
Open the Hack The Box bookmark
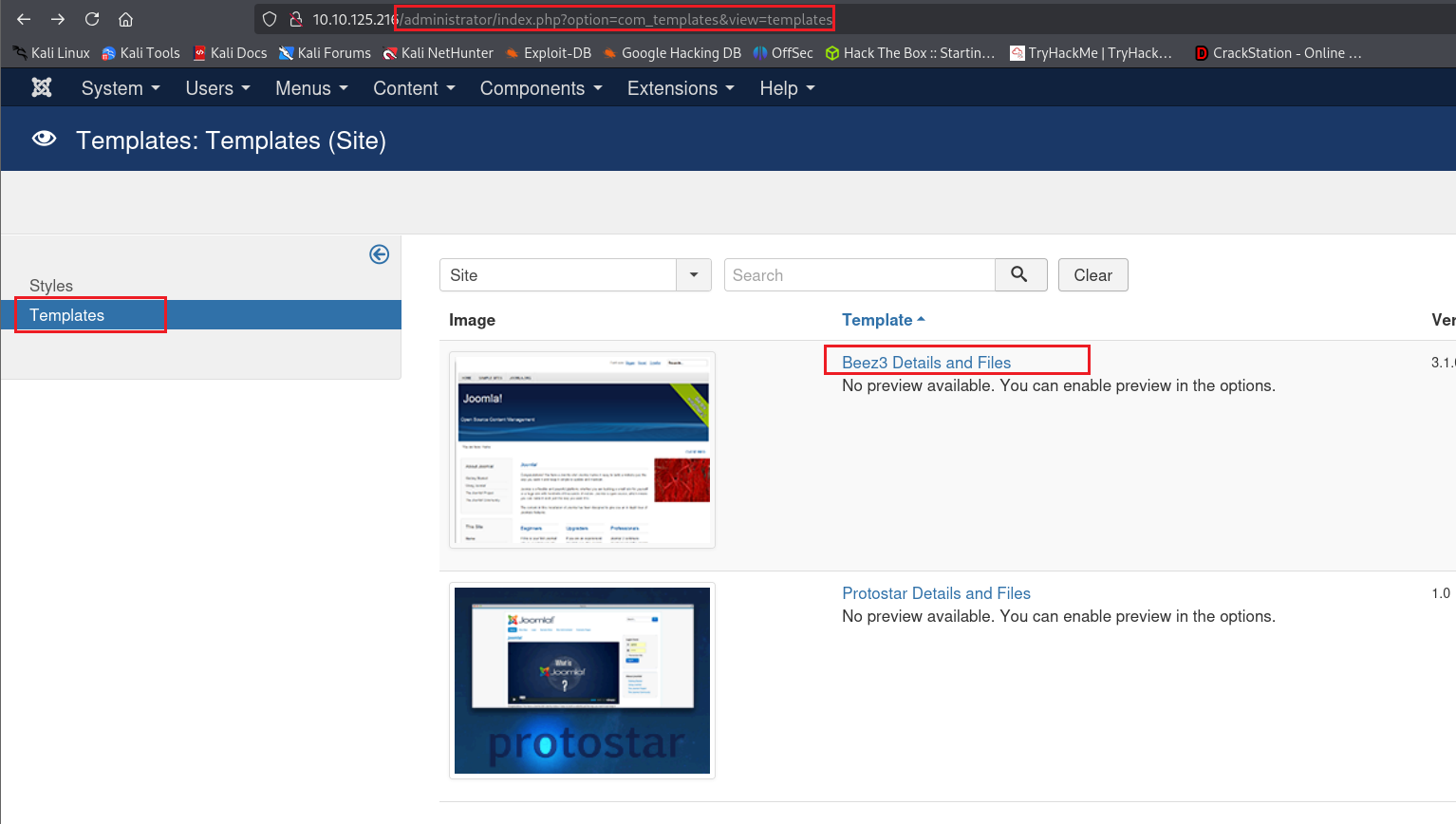coord(910,53)
